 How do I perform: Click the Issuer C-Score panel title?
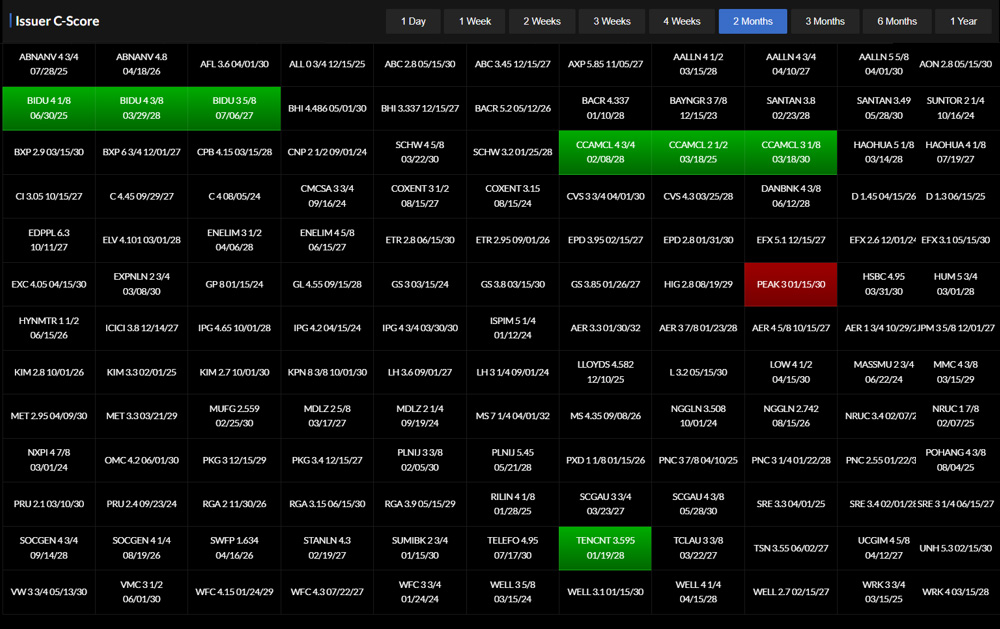(57, 21)
